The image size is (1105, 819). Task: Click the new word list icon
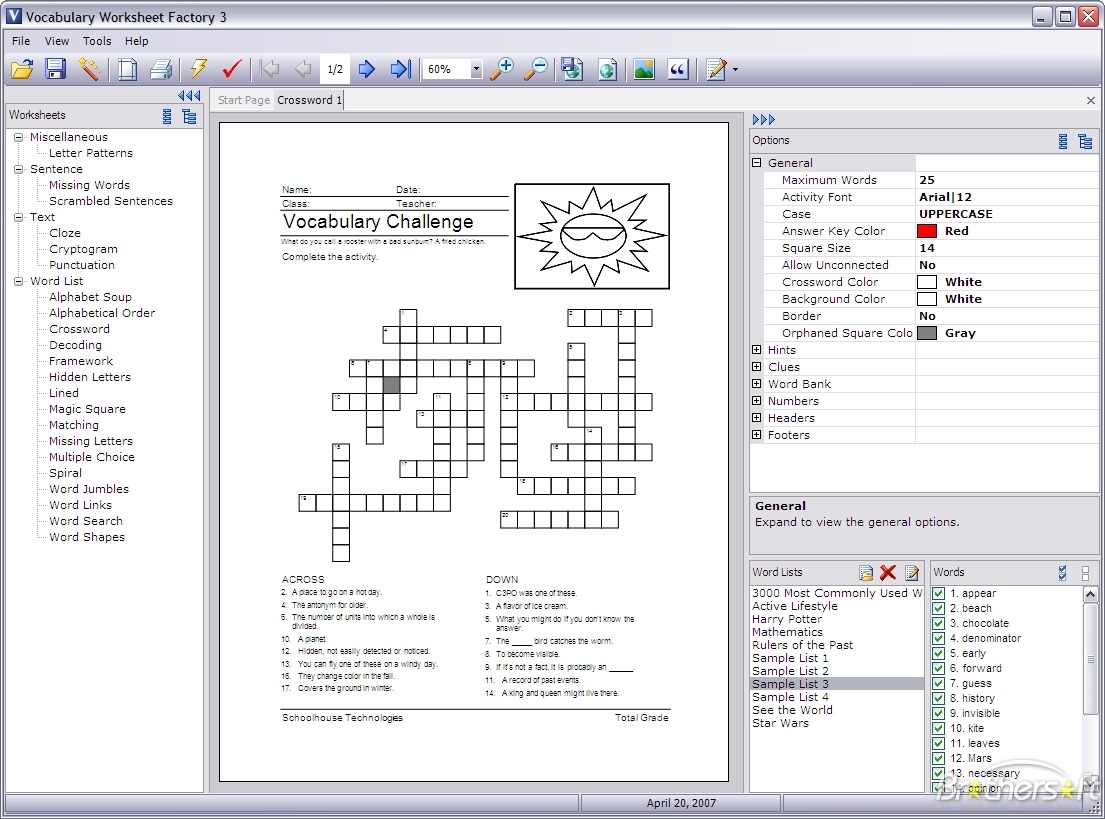pyautogui.click(x=866, y=572)
